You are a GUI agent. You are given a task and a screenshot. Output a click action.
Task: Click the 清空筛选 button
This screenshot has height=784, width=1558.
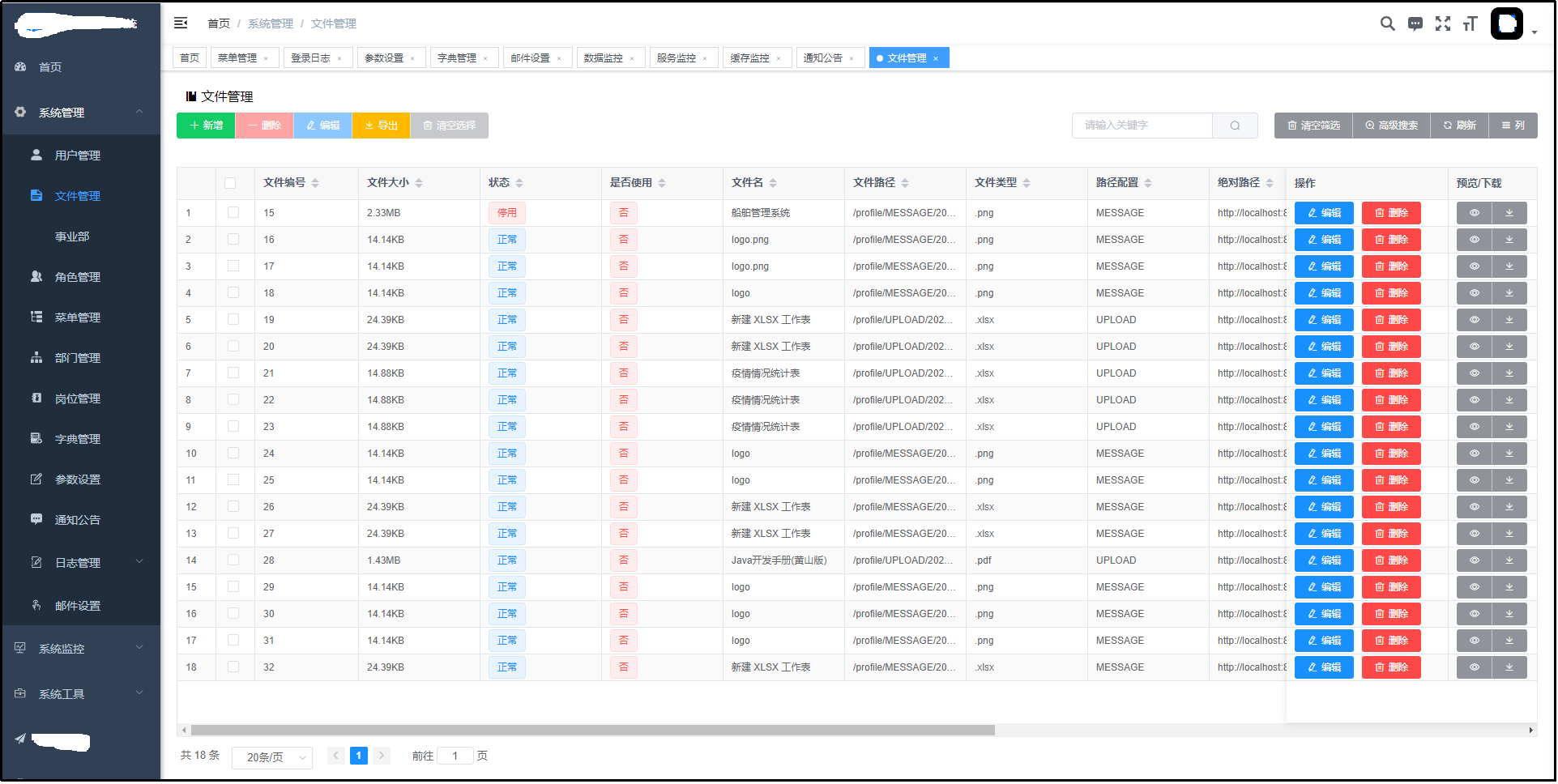pyautogui.click(x=1313, y=126)
